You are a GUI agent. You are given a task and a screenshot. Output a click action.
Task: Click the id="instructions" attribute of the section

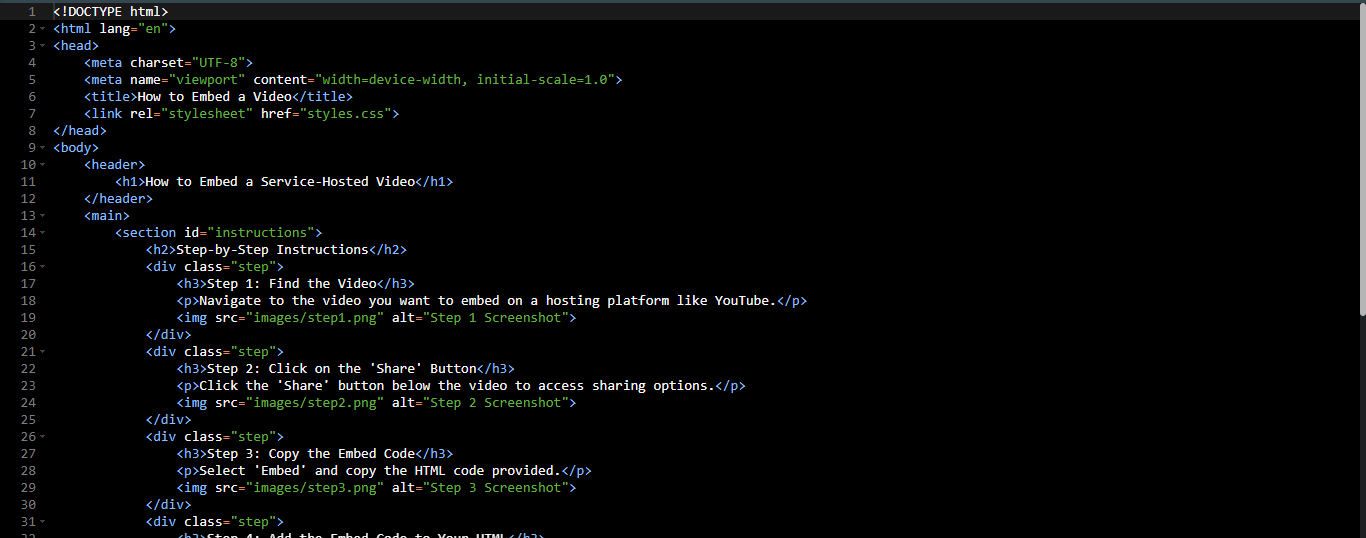click(249, 233)
